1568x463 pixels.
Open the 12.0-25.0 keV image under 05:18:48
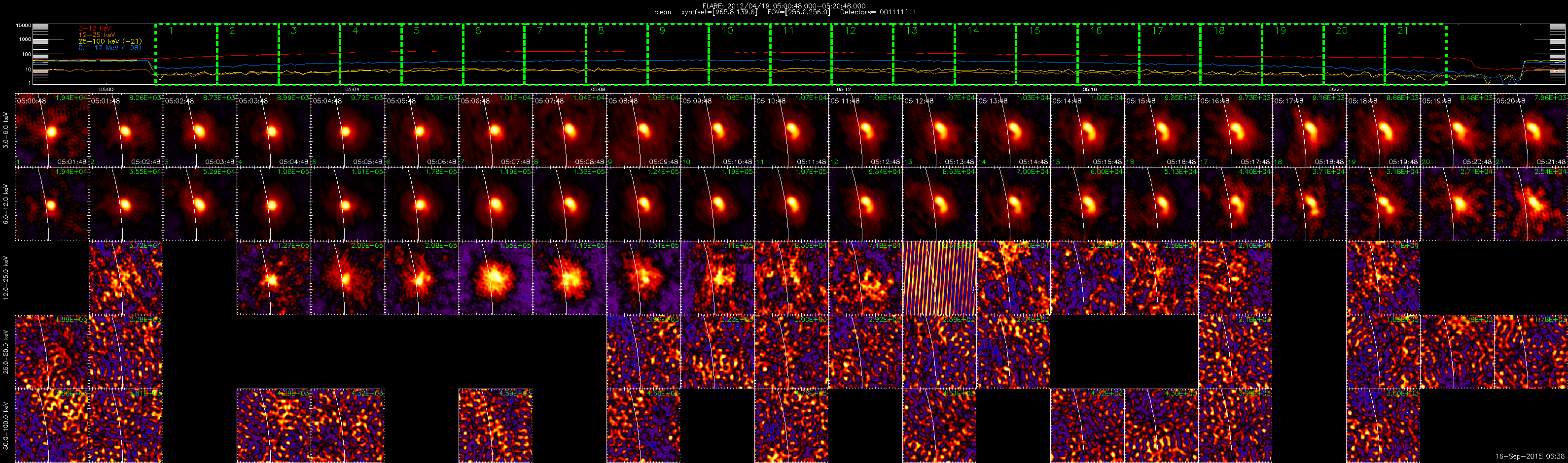(x=1383, y=277)
